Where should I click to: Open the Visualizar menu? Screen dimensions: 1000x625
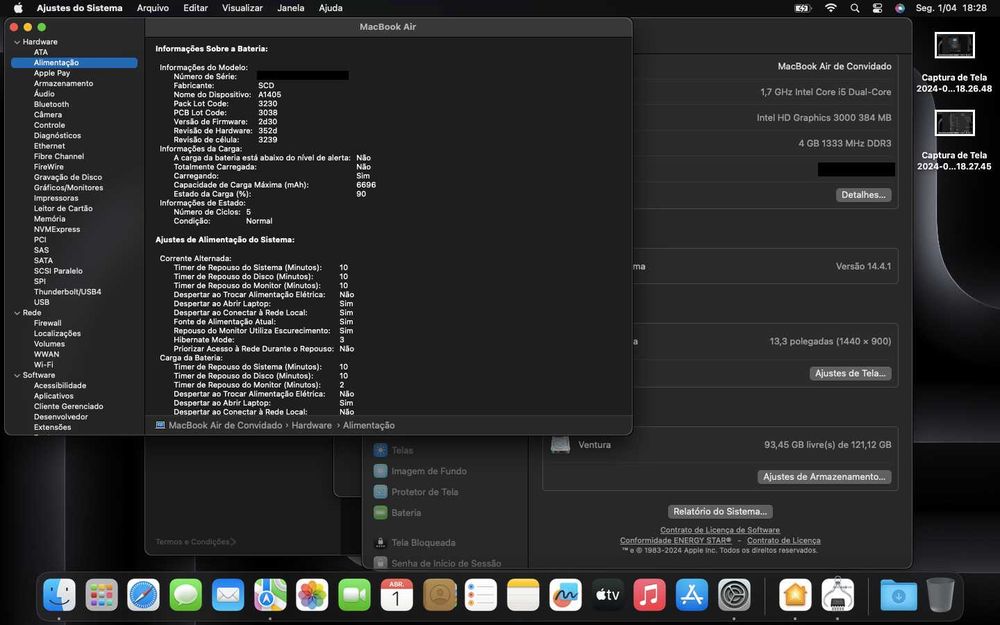242,8
